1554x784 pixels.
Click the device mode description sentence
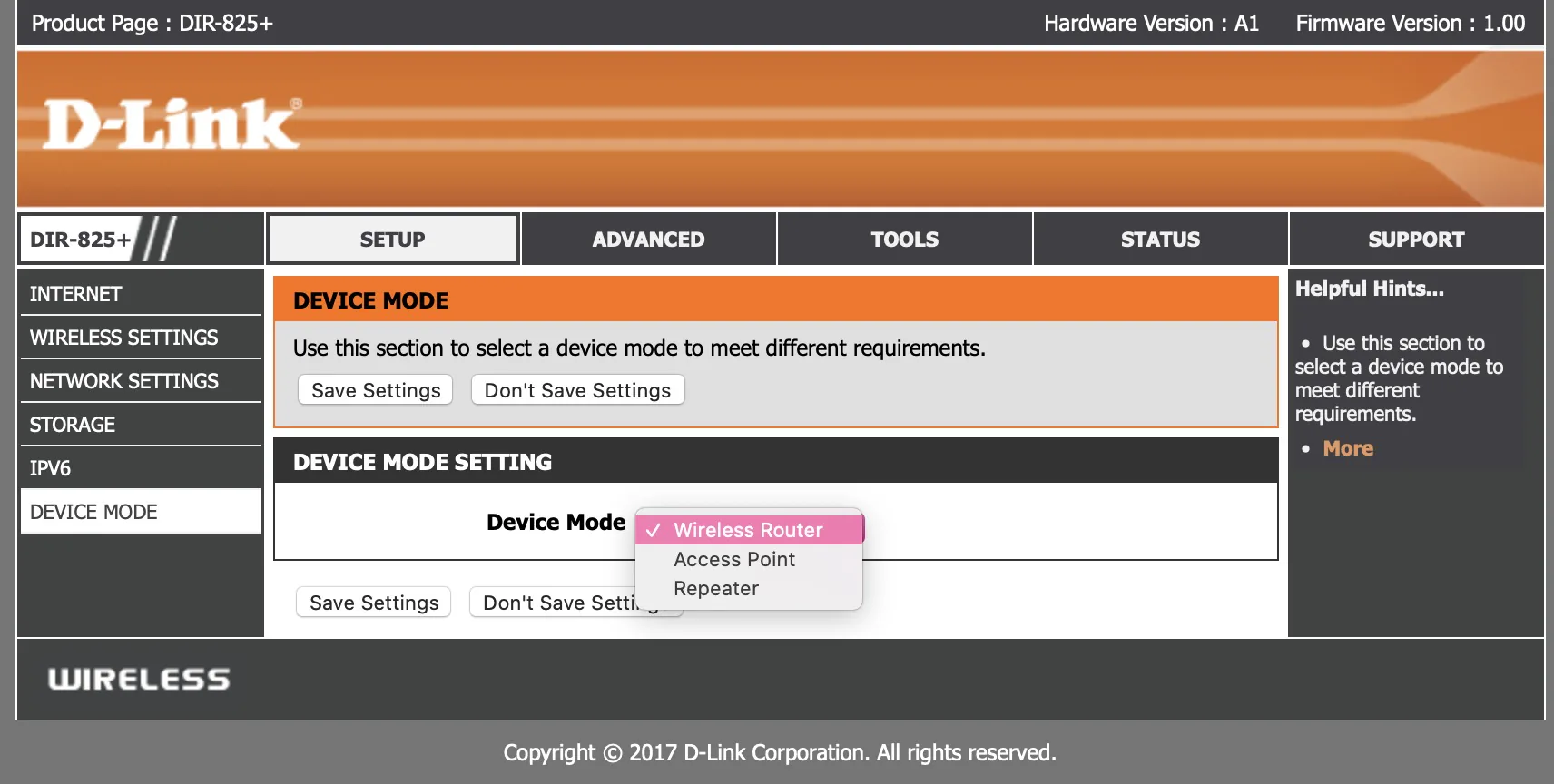pos(639,348)
